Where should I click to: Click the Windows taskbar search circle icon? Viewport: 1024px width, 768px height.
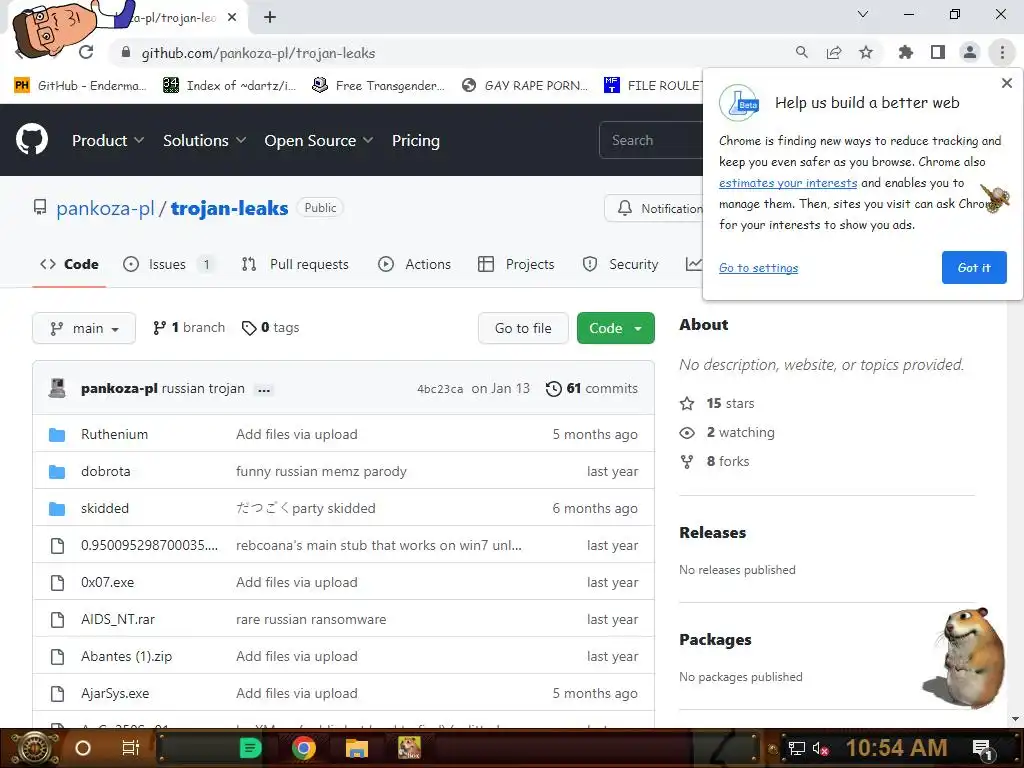(x=83, y=748)
